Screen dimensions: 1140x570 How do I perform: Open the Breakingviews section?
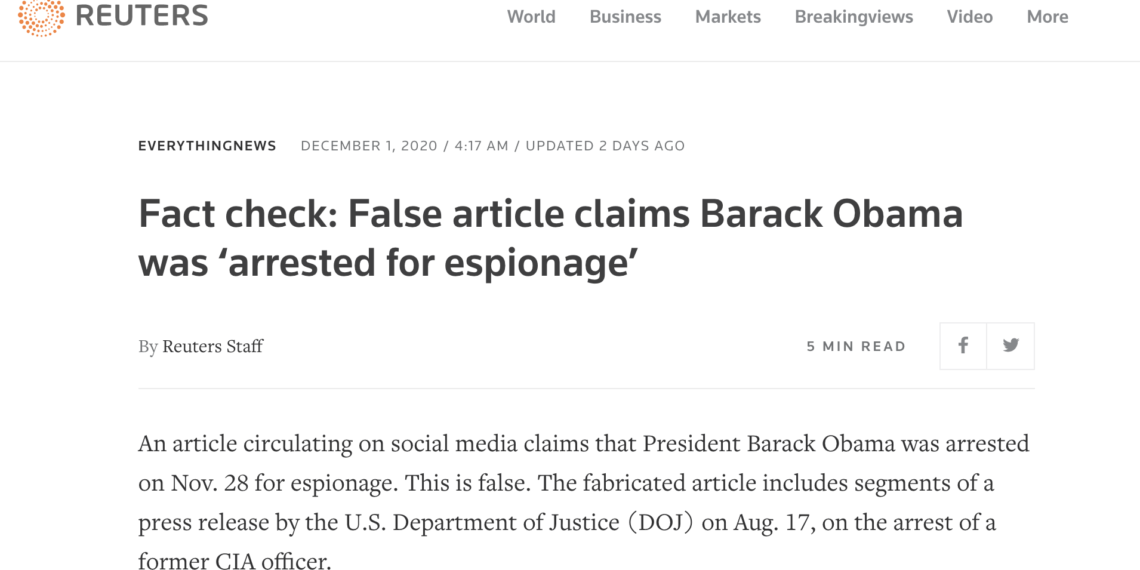tap(854, 17)
